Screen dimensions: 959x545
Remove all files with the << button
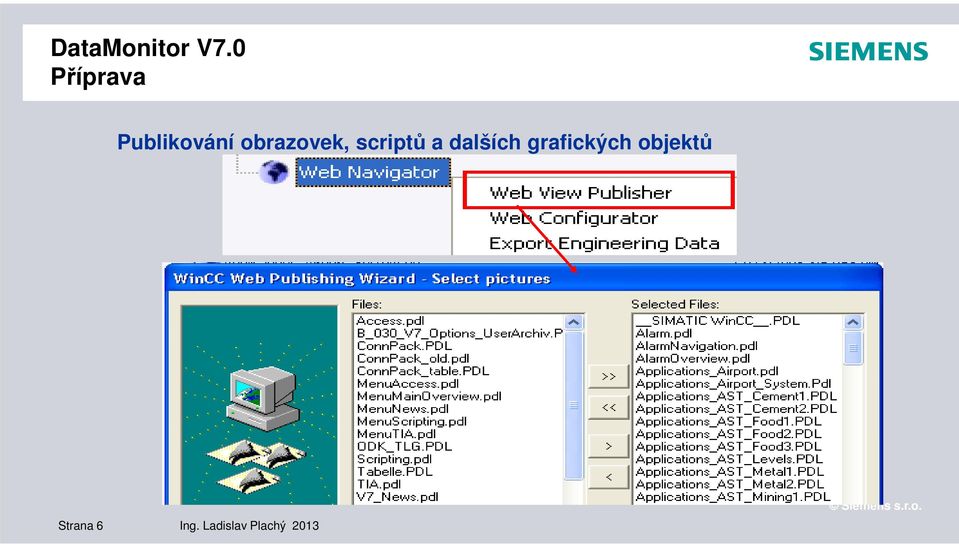pos(609,407)
